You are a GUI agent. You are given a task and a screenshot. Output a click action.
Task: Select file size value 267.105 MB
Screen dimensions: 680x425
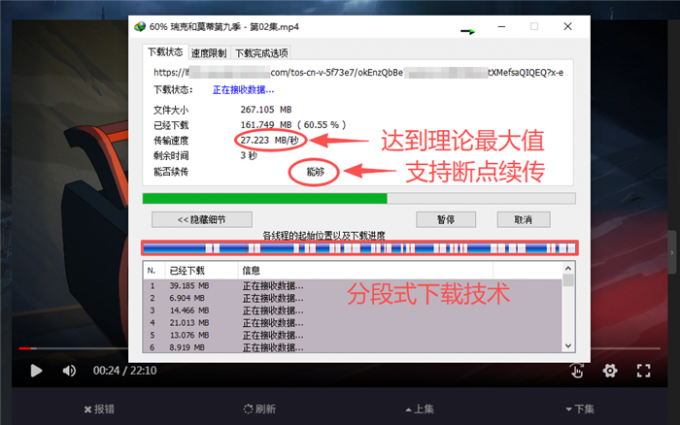[x=266, y=110]
